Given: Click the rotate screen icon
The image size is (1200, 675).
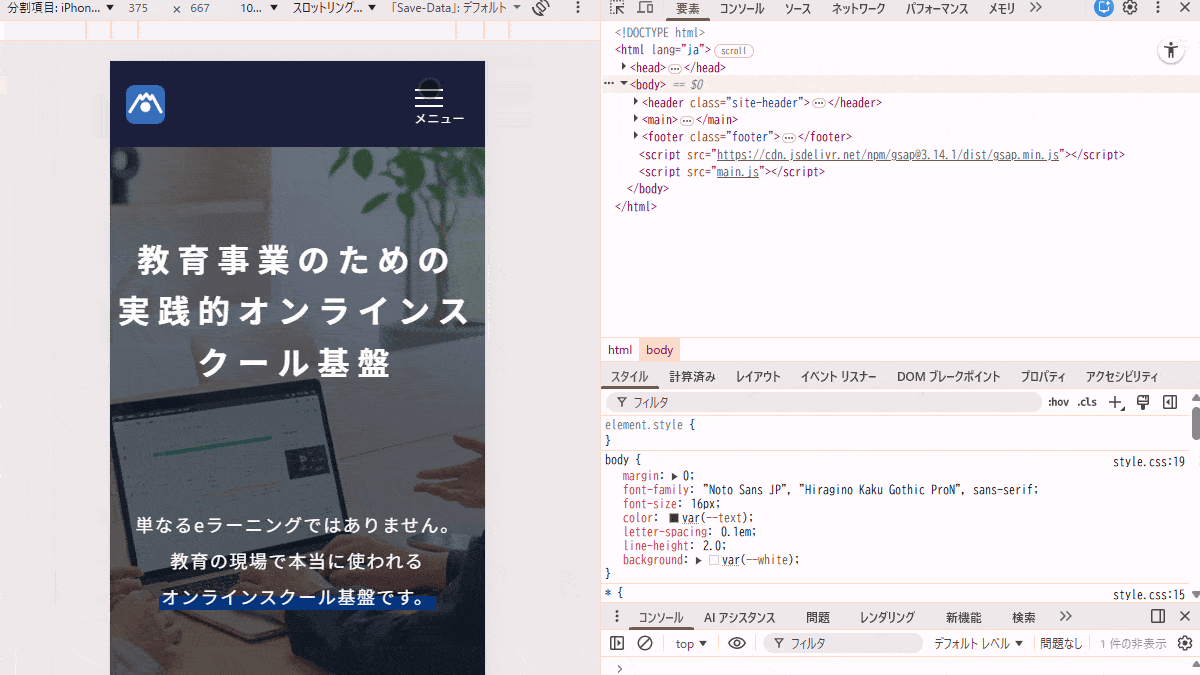Looking at the screenshot, I should coord(541,9).
